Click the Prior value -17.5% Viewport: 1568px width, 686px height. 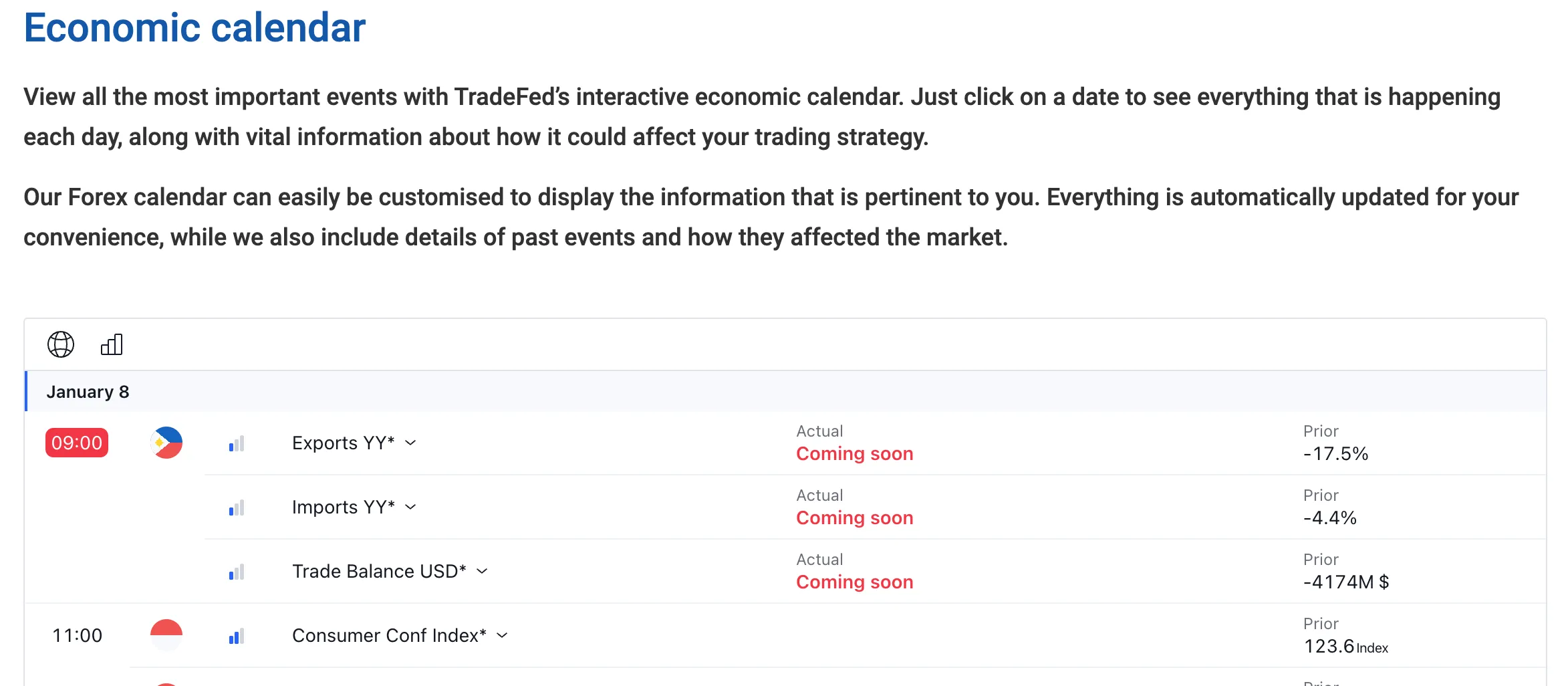(1335, 453)
